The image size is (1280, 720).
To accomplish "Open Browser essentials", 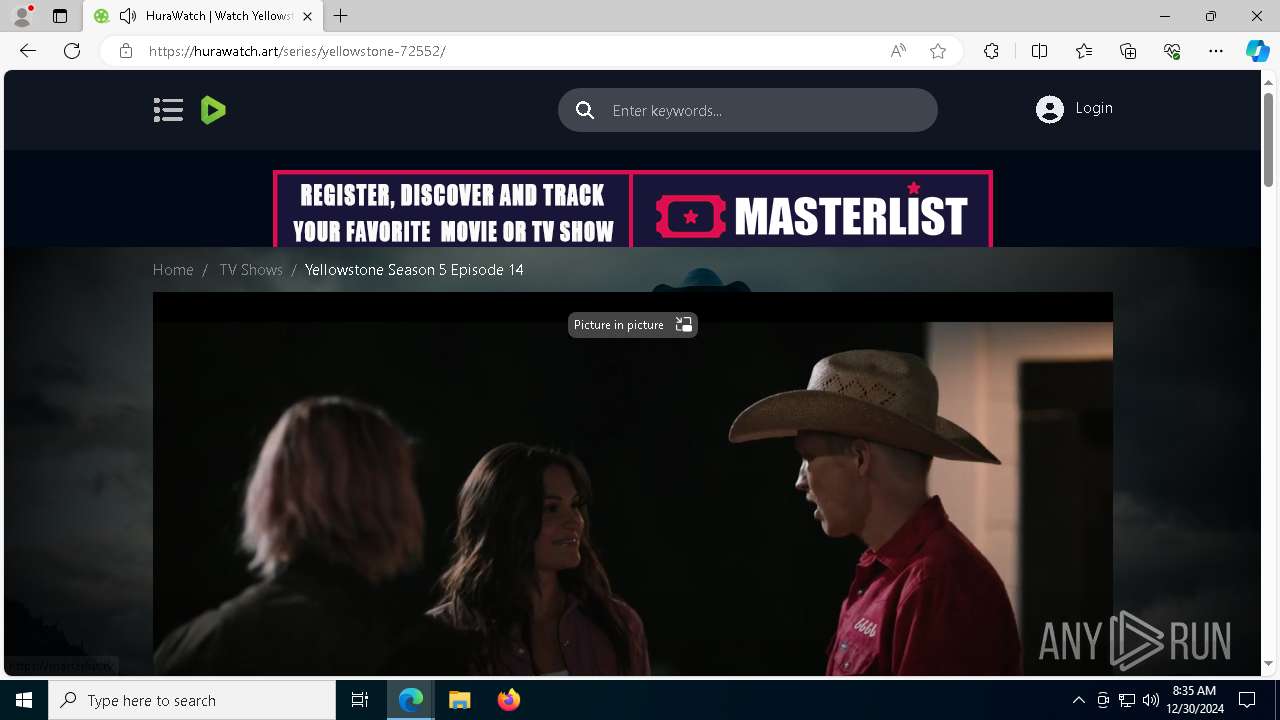I will (1172, 51).
